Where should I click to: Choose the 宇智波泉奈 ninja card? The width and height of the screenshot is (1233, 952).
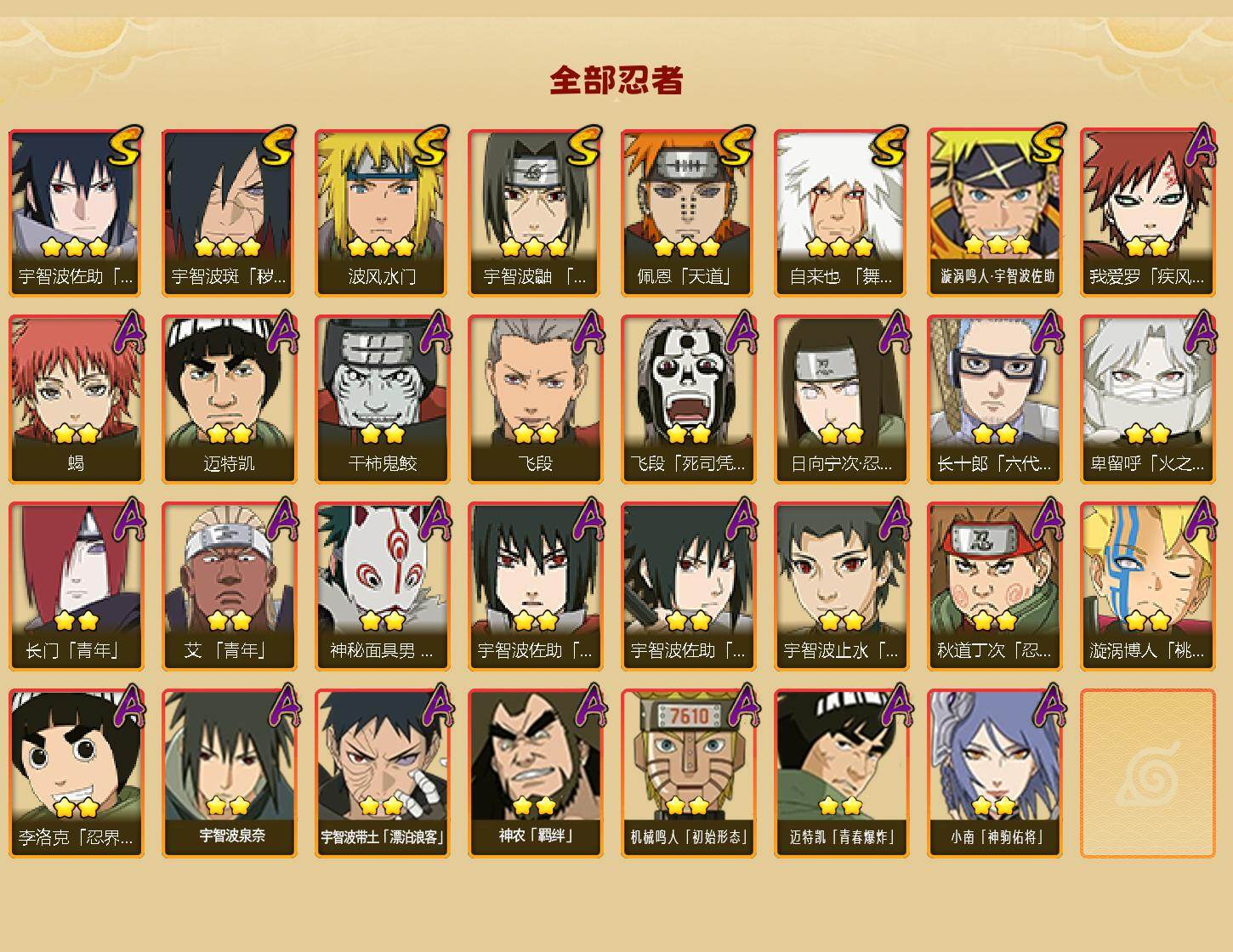point(229,773)
